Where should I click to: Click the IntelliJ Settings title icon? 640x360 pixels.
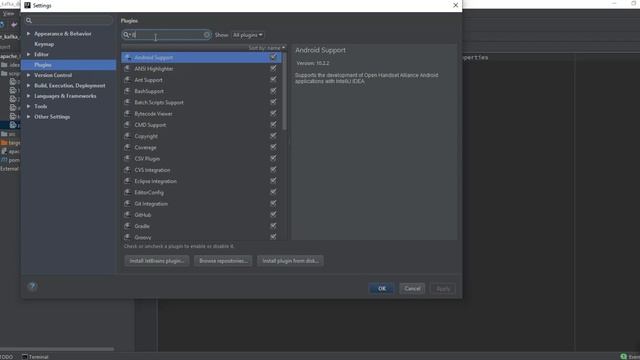pyautogui.click(x=27, y=5)
